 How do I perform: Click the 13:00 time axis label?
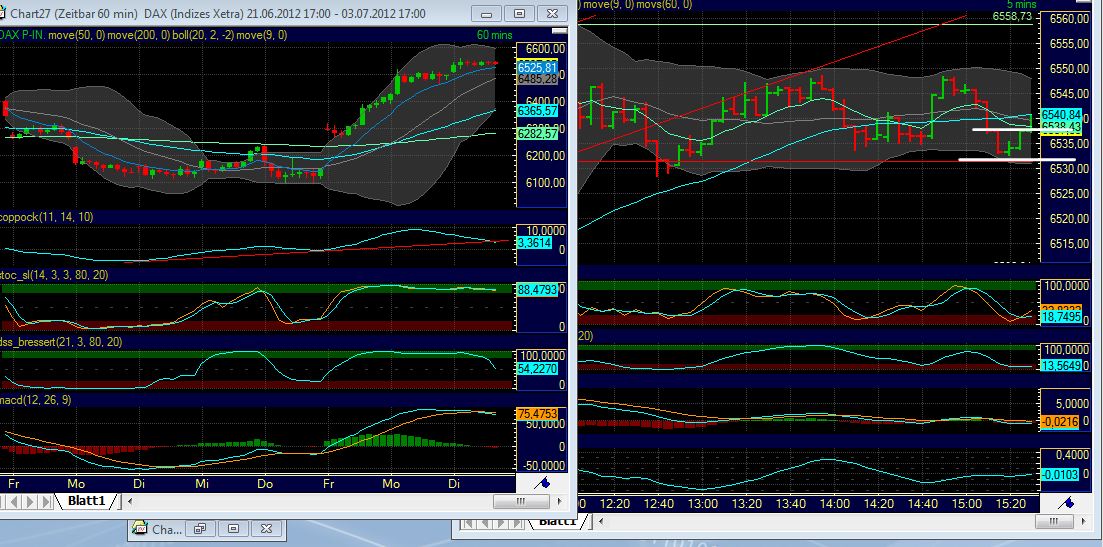pyautogui.click(x=703, y=503)
